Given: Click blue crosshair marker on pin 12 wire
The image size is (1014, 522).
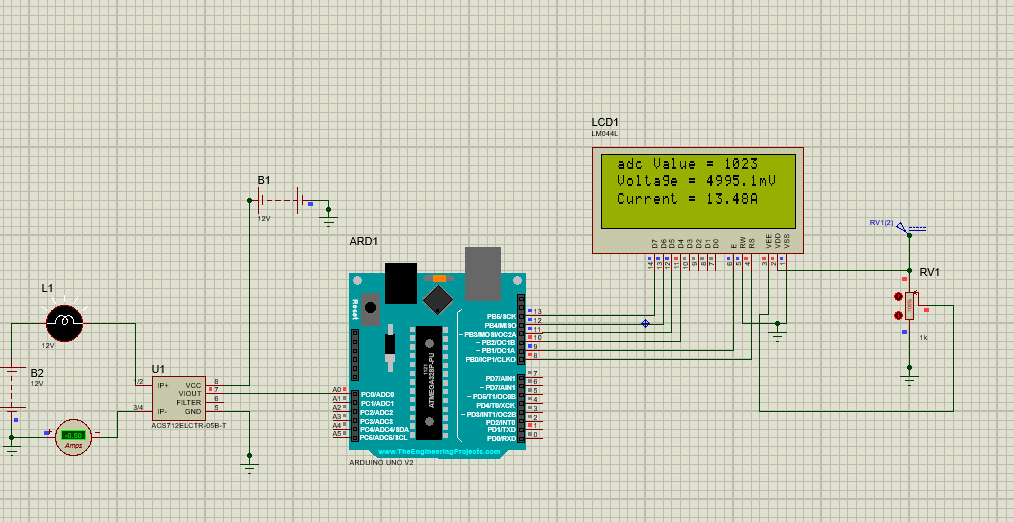Looking at the screenshot, I should [645, 323].
